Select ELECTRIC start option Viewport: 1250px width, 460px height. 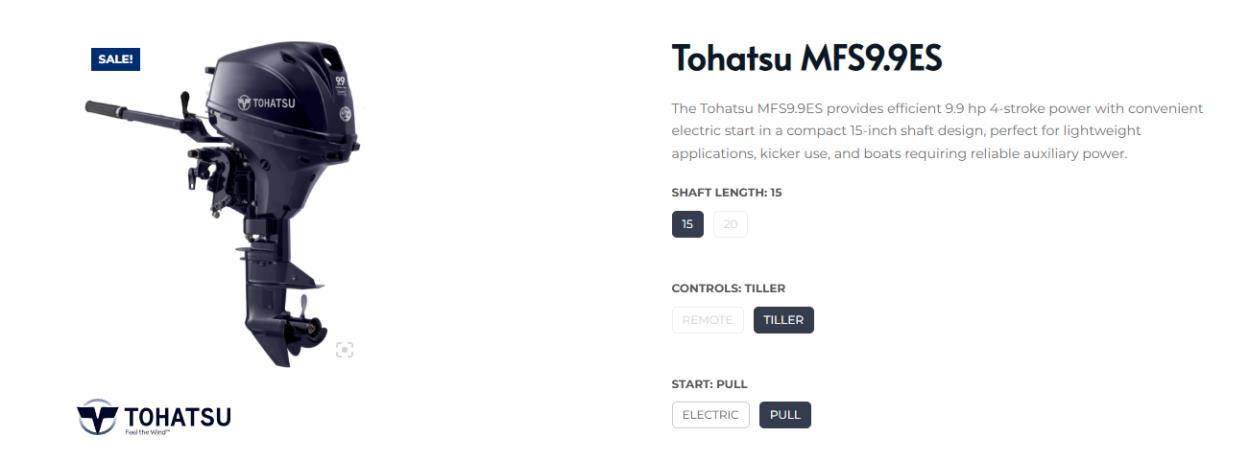tap(710, 415)
